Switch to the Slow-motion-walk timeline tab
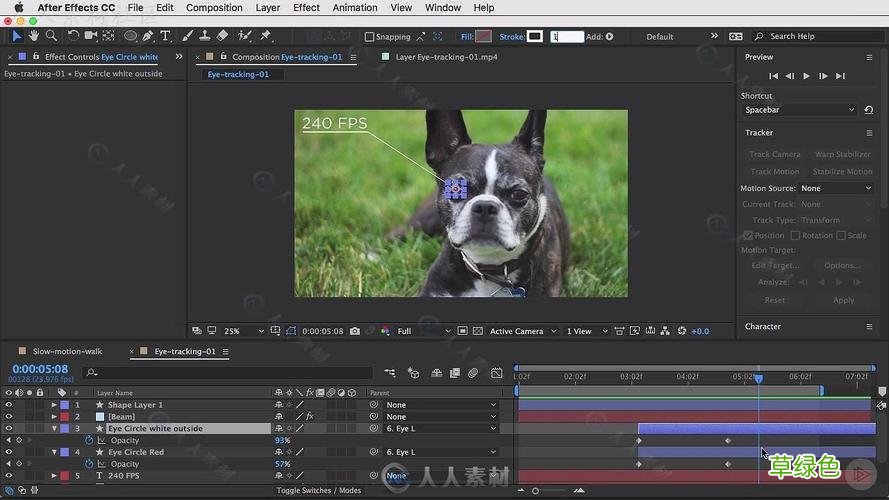889x500 pixels. pos(68,352)
